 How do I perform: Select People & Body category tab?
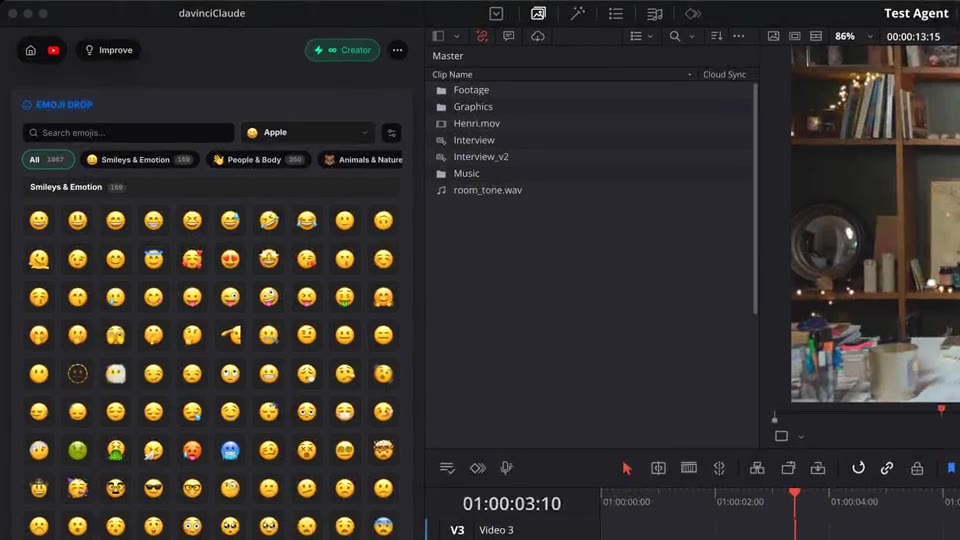tap(258, 160)
